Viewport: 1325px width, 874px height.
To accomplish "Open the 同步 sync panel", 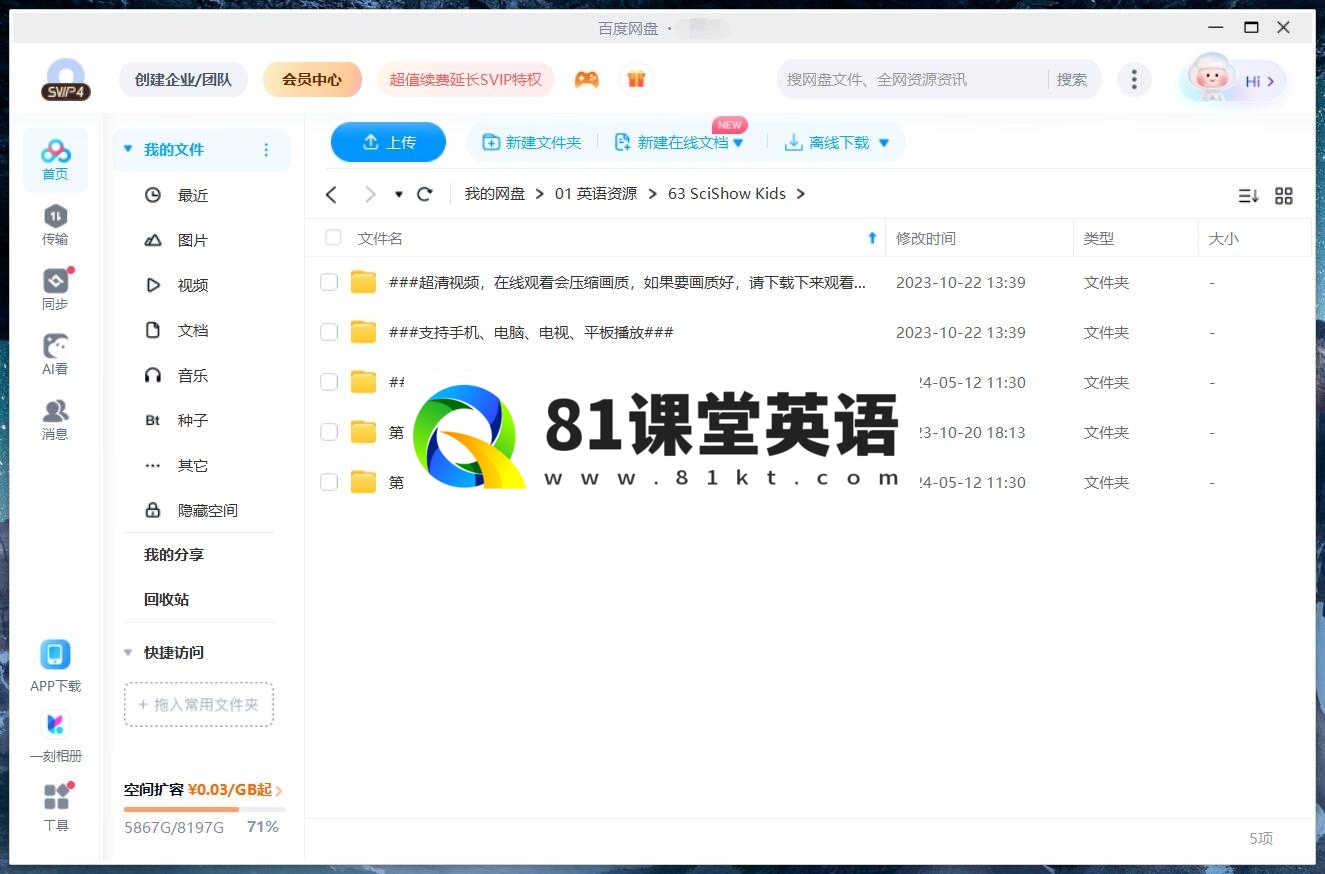I will pyautogui.click(x=55, y=290).
